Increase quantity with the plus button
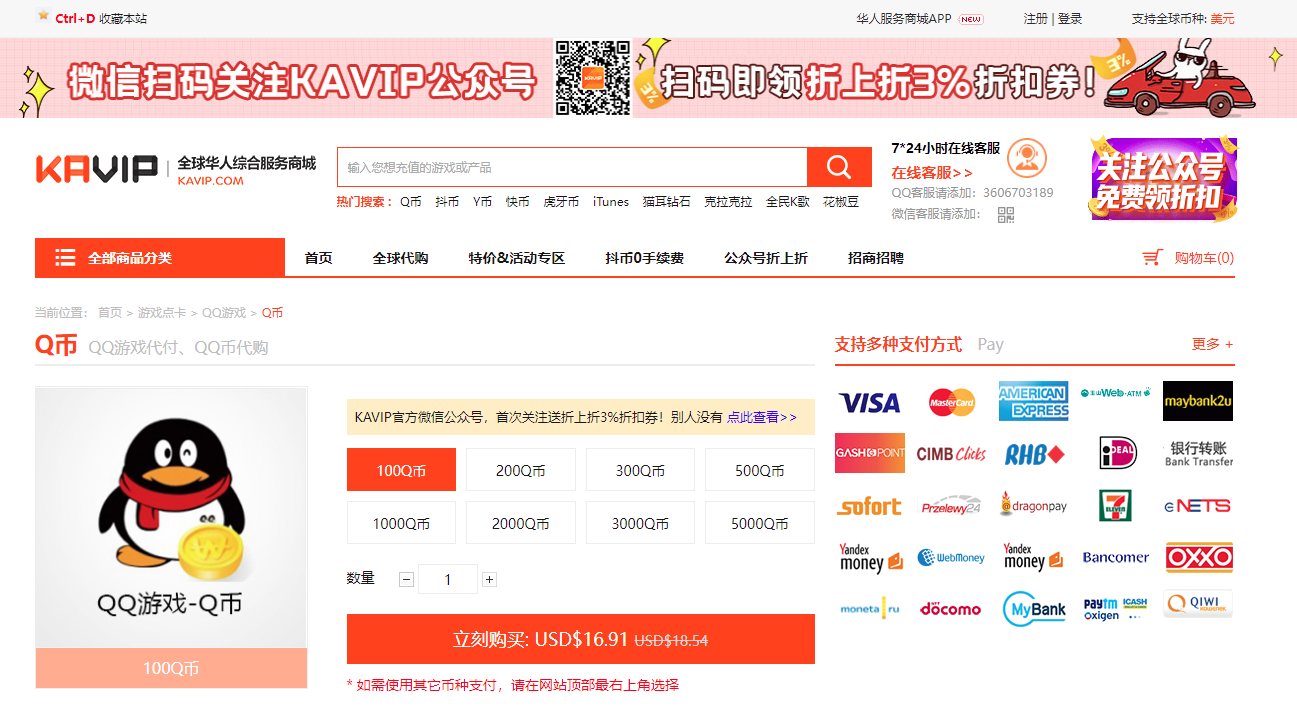1297x716 pixels. (489, 579)
